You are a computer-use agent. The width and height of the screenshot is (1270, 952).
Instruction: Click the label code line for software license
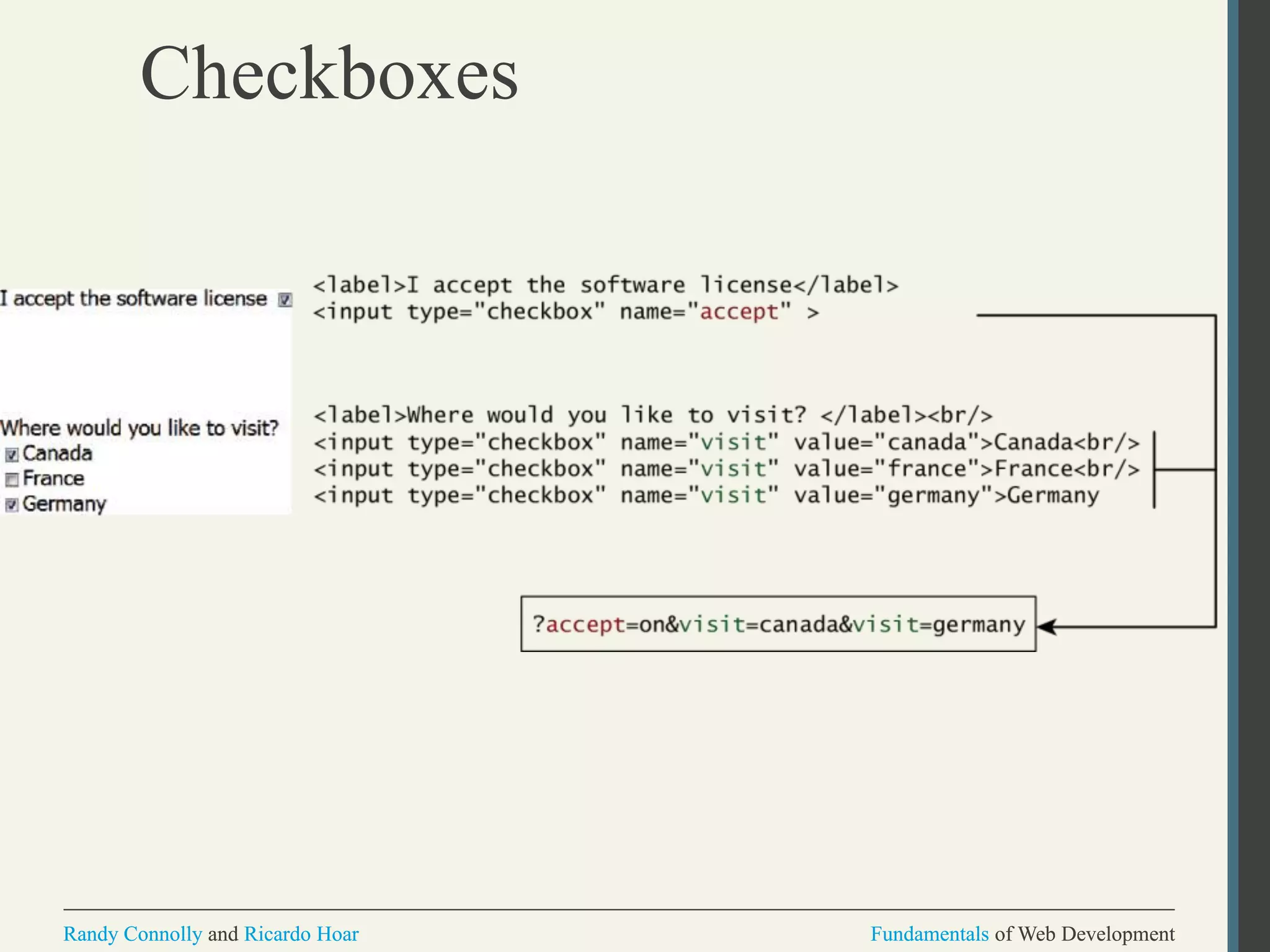click(605, 285)
